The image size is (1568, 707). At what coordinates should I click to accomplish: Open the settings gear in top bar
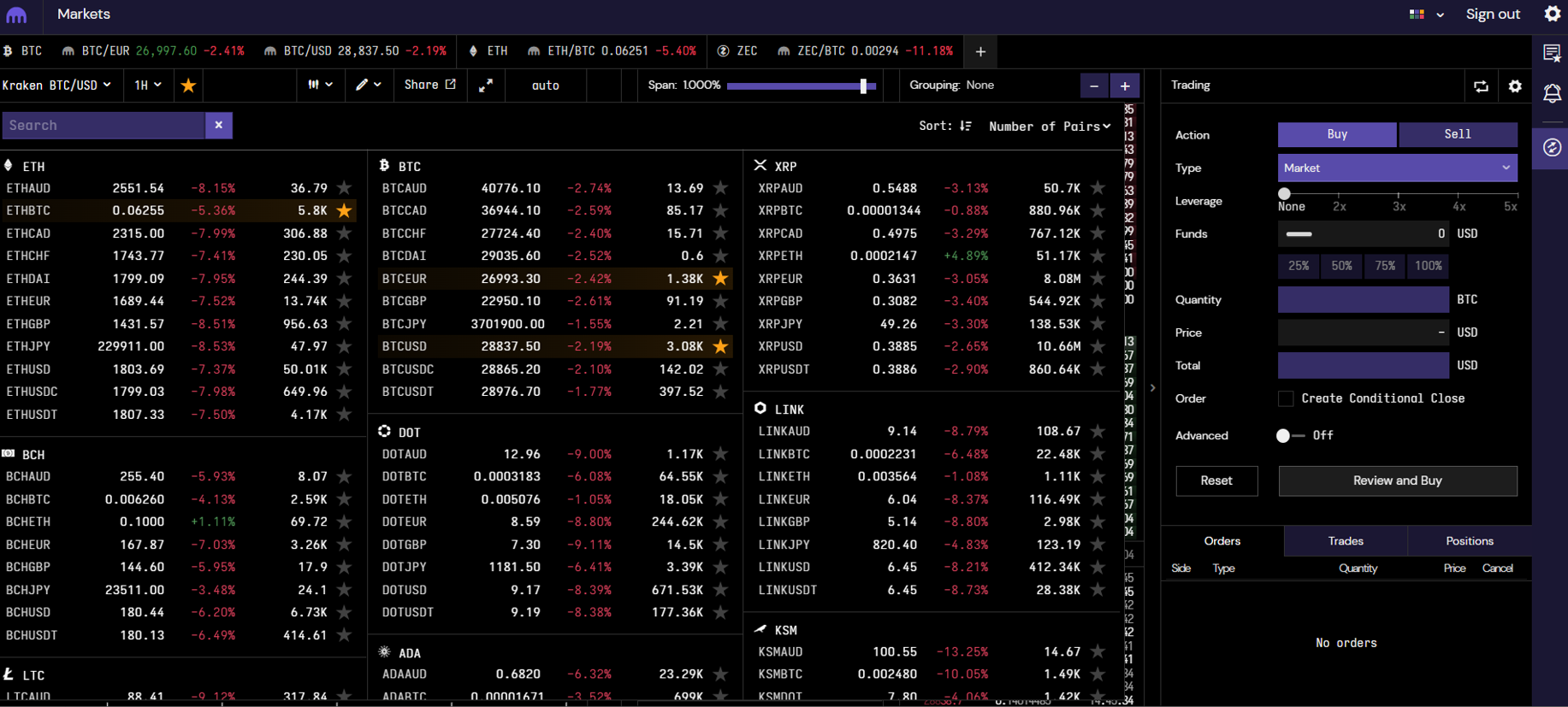[x=1552, y=14]
